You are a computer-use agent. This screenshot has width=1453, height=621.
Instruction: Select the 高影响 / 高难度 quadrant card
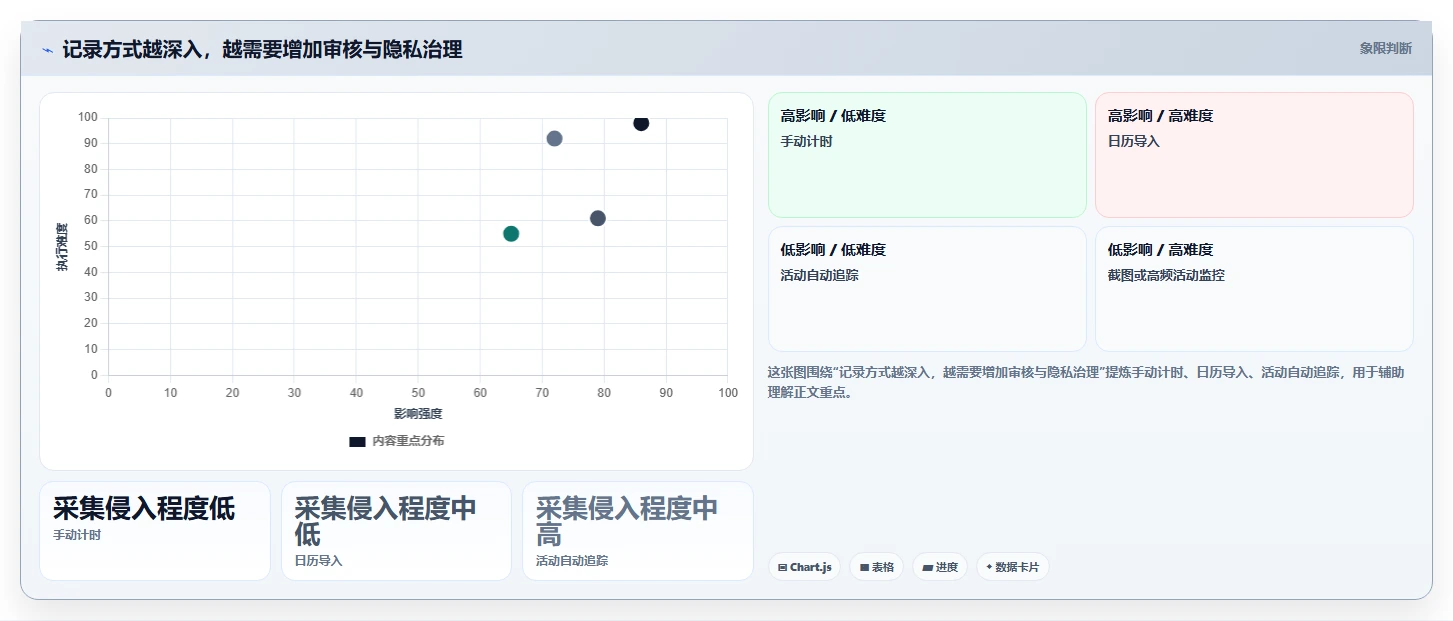tap(1254, 155)
